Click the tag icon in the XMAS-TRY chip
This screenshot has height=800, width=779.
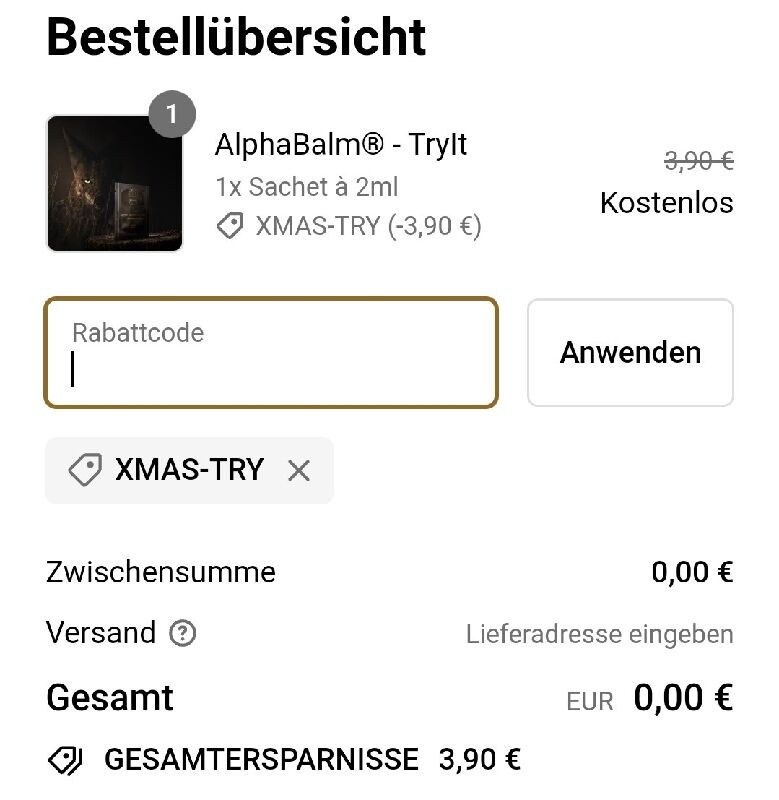tap(85, 470)
